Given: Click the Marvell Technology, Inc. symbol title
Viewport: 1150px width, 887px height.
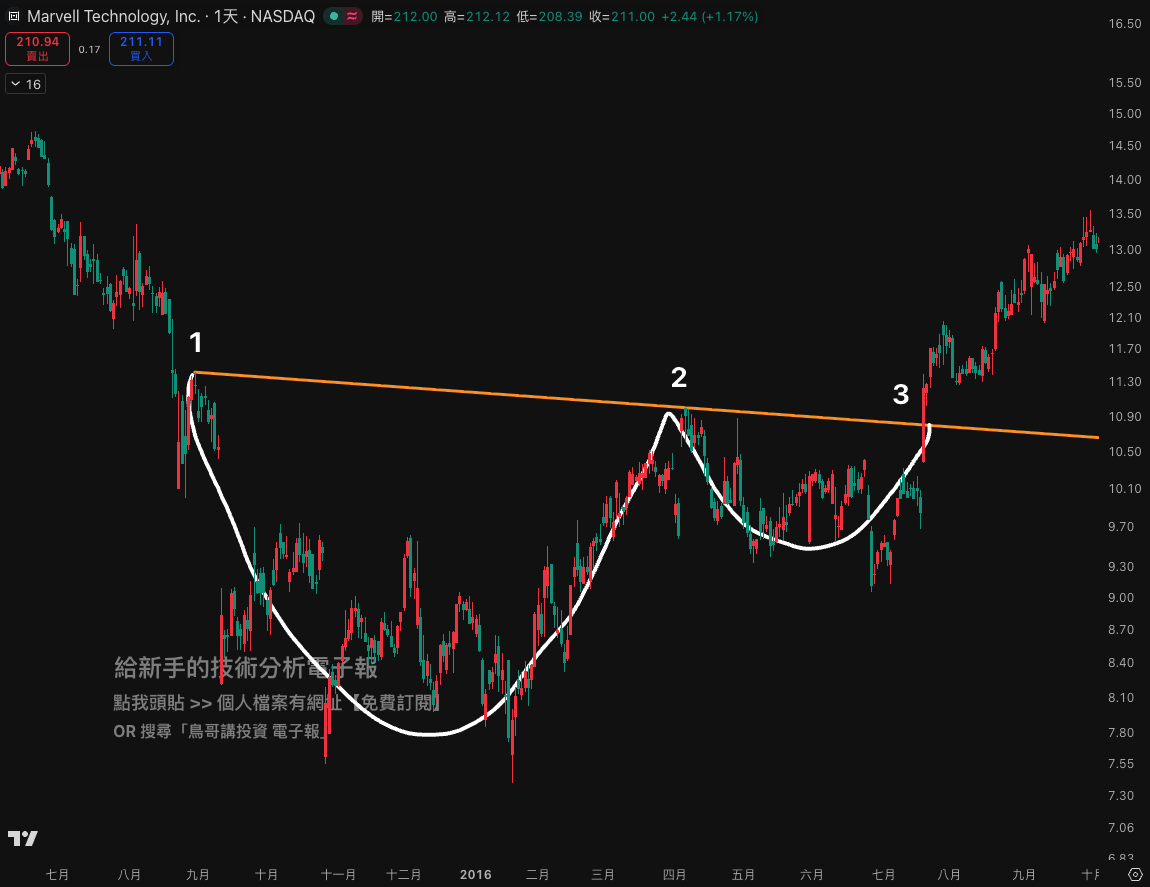Looking at the screenshot, I should 114,16.
